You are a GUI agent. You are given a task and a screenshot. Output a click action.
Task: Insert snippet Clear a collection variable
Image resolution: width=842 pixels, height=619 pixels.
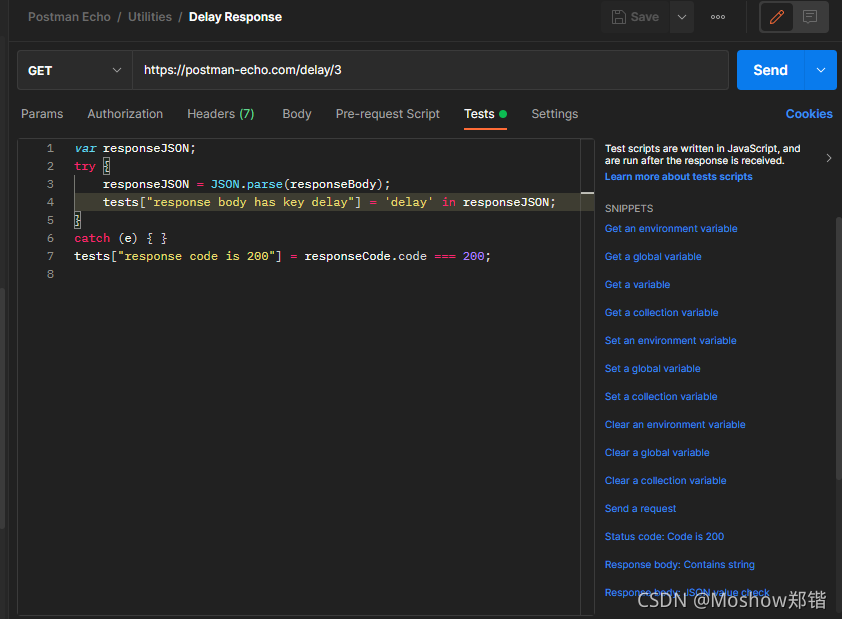(665, 480)
